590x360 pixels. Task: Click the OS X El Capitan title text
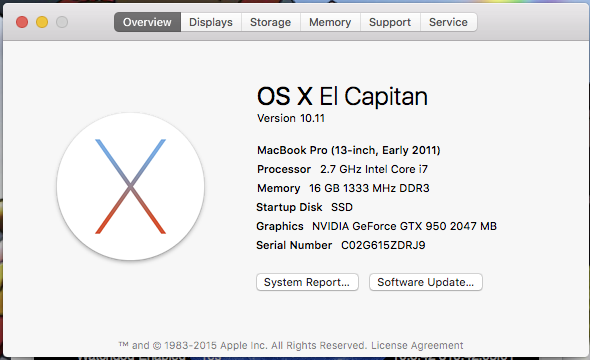(342, 96)
